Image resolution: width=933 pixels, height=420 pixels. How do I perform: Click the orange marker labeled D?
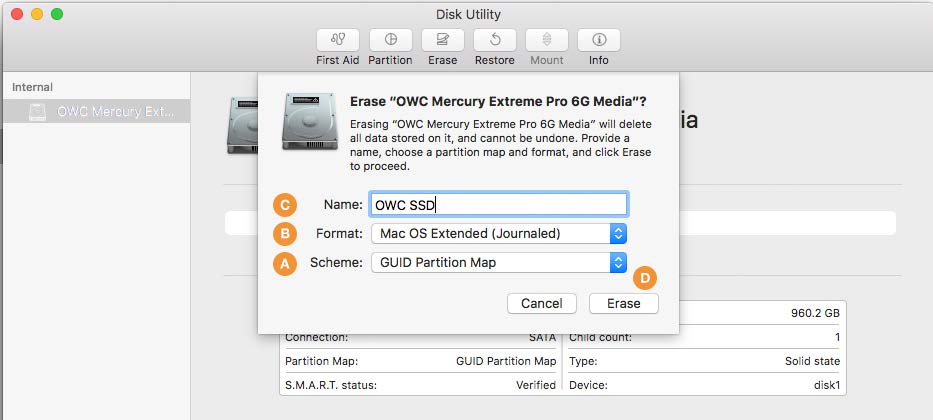(646, 278)
